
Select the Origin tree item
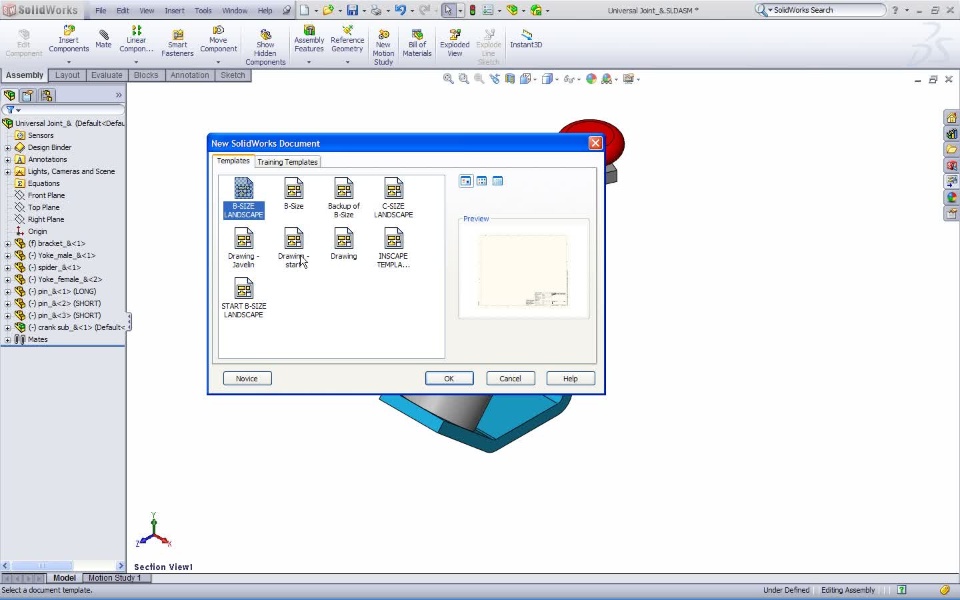click(37, 231)
